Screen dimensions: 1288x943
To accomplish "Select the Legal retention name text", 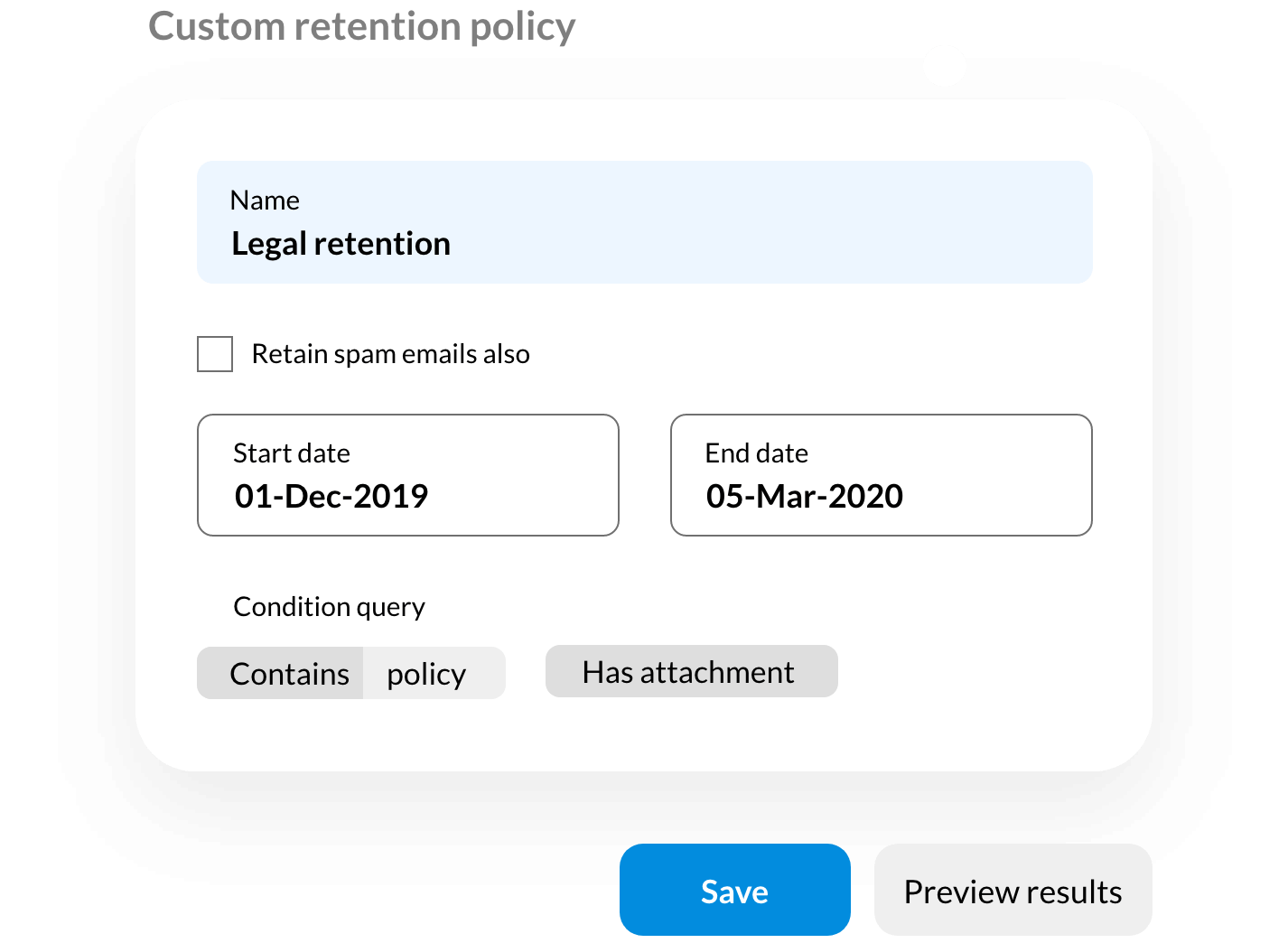I will point(341,243).
